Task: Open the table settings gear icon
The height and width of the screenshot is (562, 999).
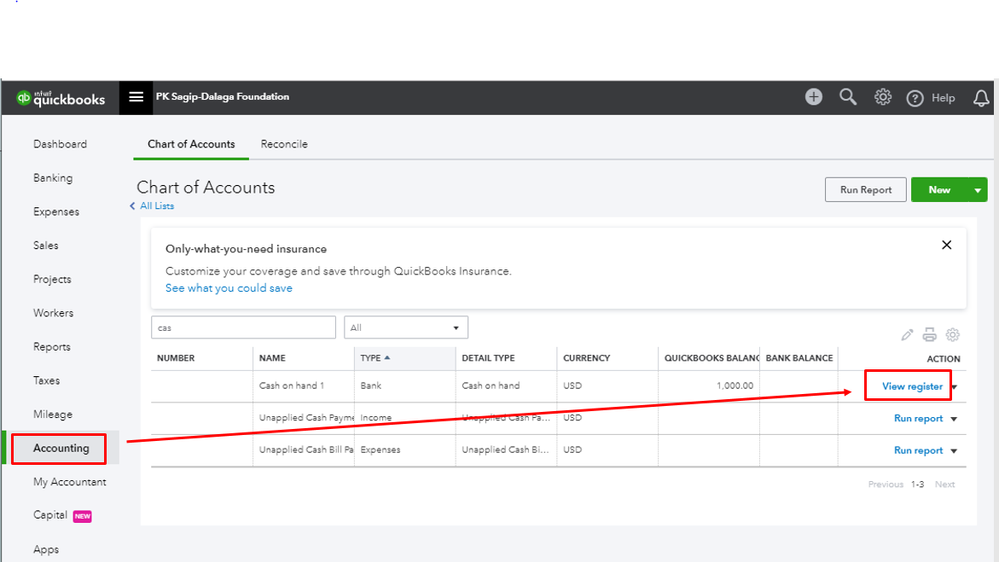Action: 953,335
